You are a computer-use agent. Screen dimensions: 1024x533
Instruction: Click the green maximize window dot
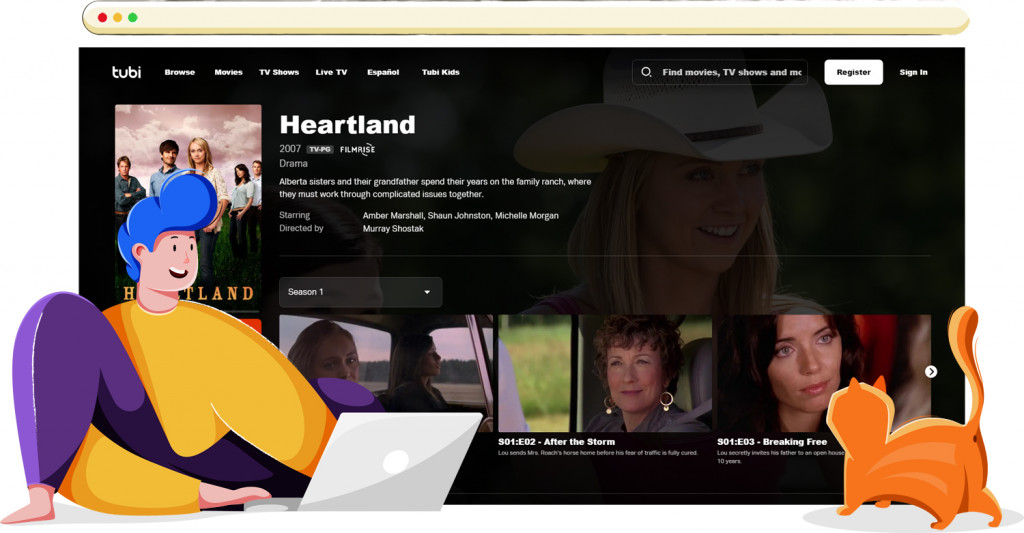point(133,18)
